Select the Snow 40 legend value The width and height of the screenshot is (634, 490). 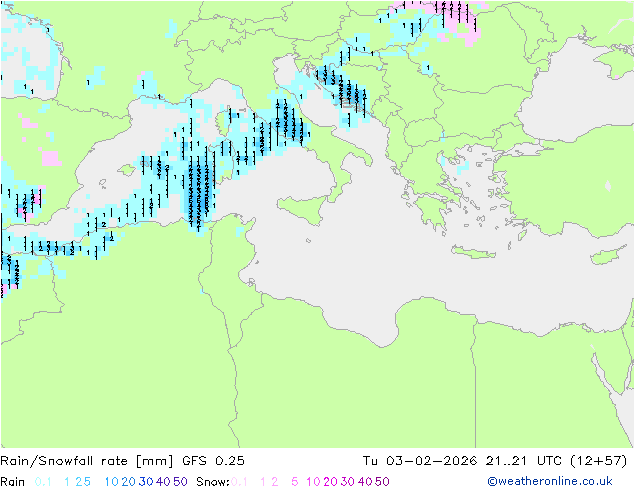(365, 482)
